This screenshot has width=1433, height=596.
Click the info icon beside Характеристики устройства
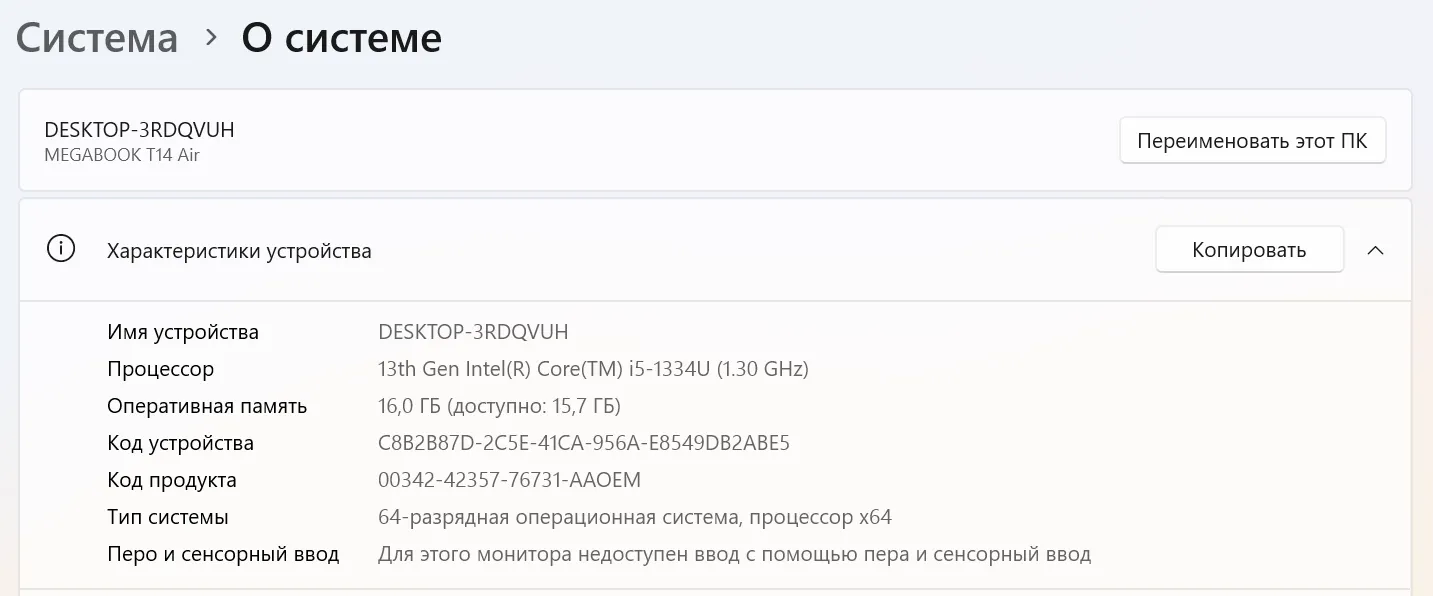coord(61,250)
